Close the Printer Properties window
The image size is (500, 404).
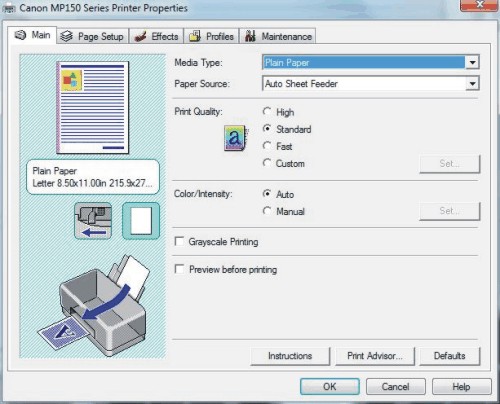[480, 5]
